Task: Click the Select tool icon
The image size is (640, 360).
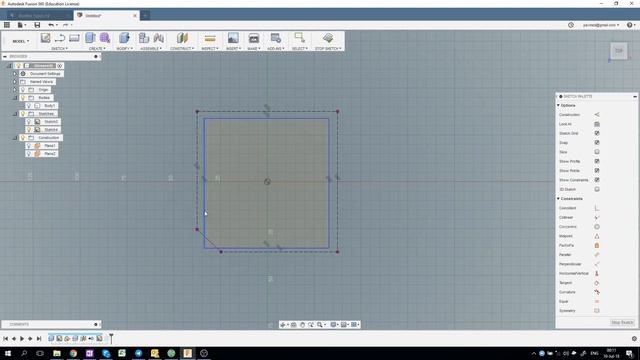Action: click(x=299, y=38)
